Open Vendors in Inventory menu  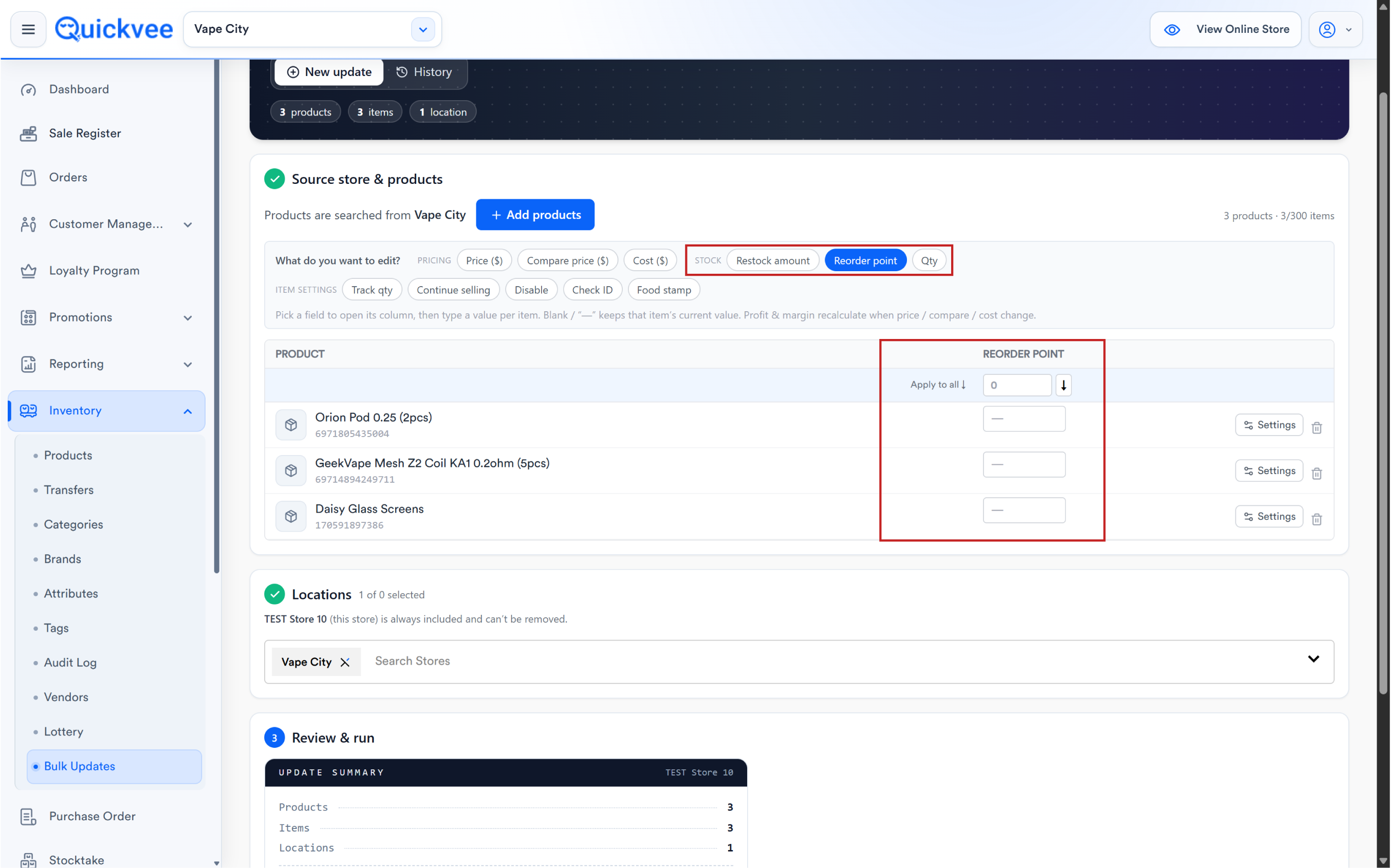point(66,697)
